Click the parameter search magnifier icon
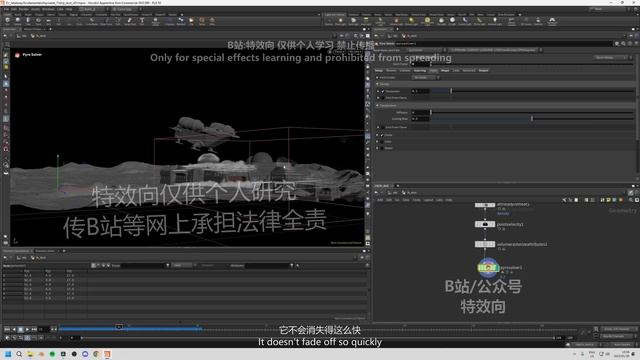640x360 pixels. pyautogui.click(x=623, y=43)
